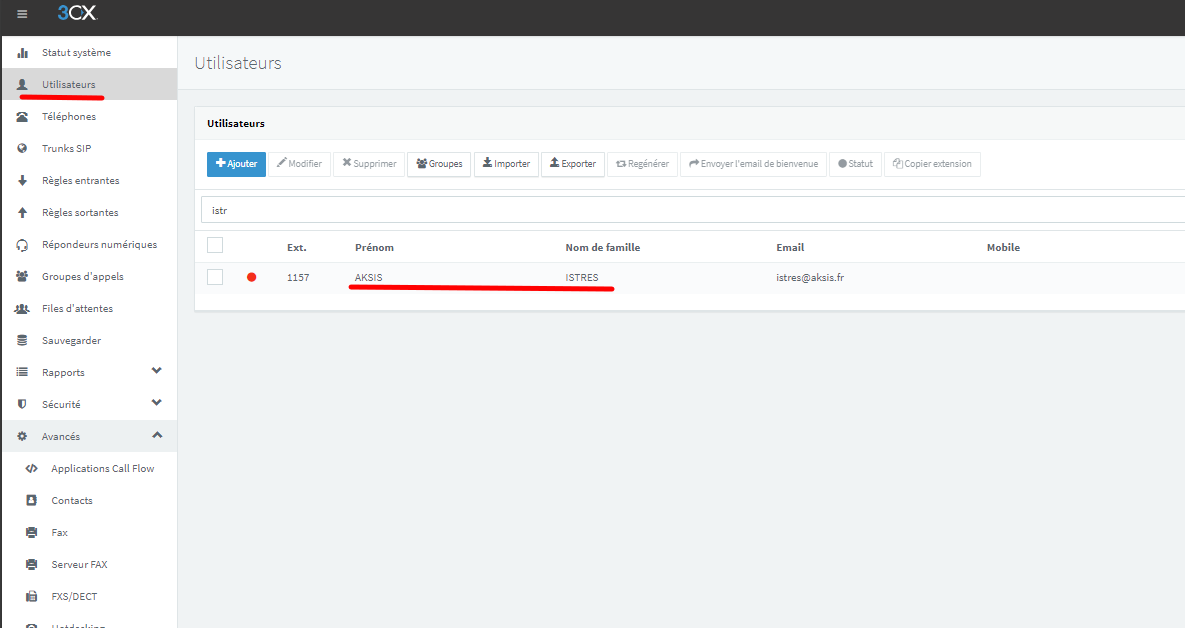Viewport: 1185px width, 628px height.
Task: Toggle the select-all checkbox in table header
Action: 215,245
